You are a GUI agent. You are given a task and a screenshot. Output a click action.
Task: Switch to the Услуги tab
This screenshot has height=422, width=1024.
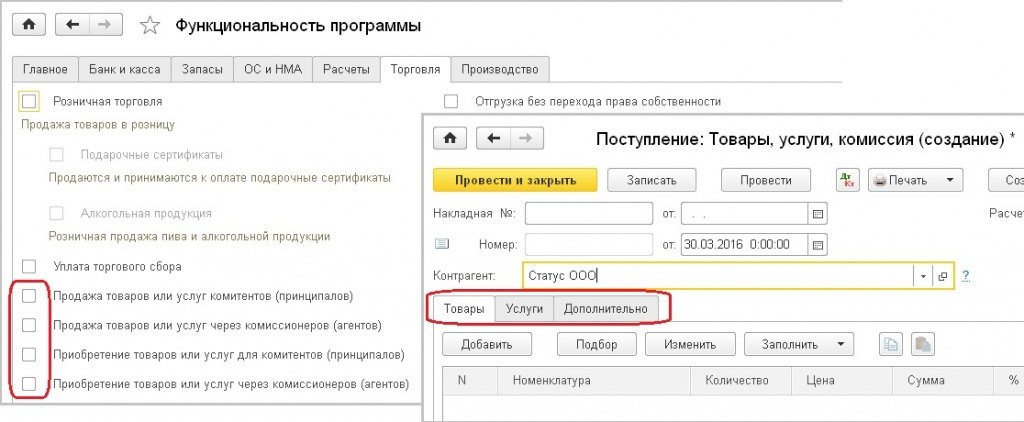524,309
